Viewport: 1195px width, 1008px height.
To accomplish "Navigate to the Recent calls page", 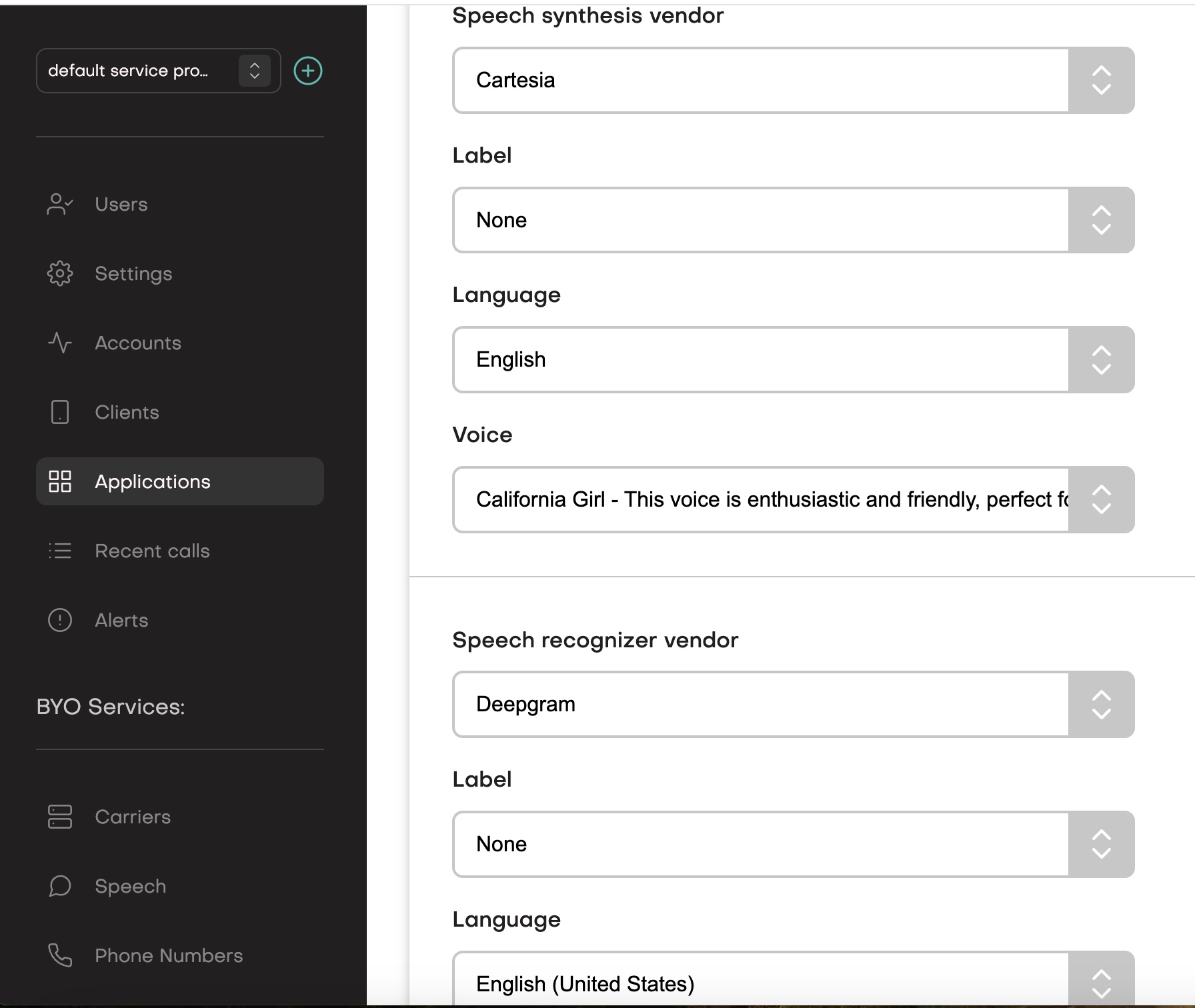I will 152,551.
